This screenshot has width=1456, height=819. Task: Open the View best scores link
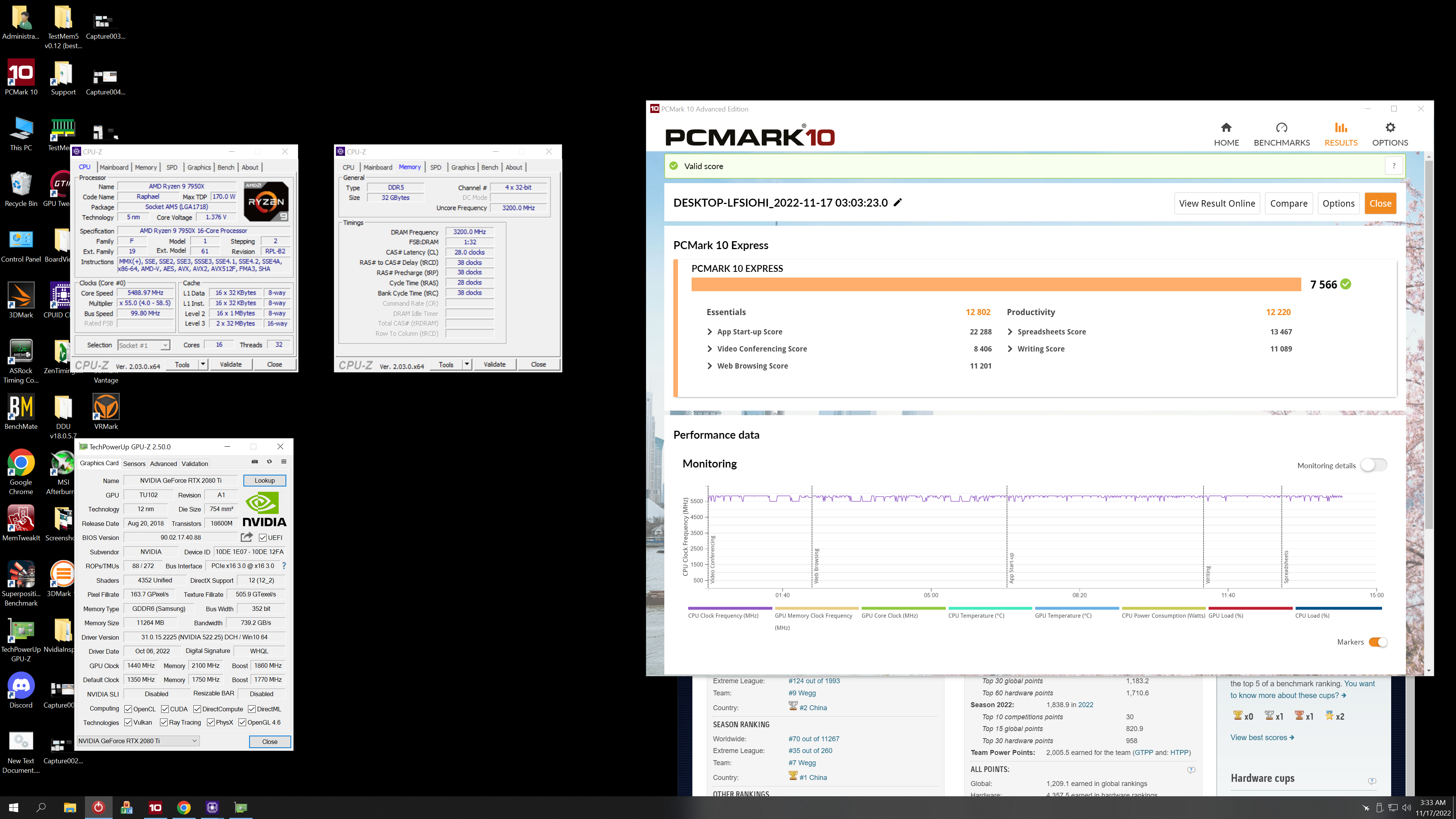(x=1262, y=737)
